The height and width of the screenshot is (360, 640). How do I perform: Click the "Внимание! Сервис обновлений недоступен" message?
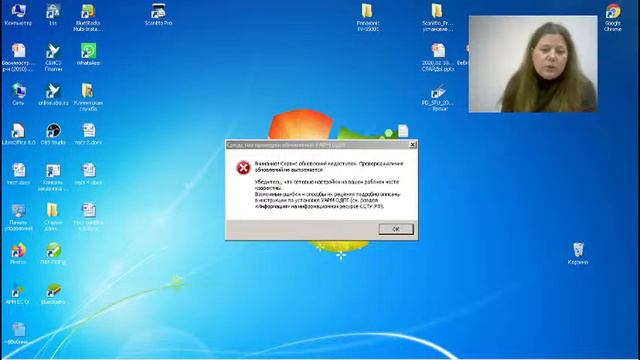(x=329, y=166)
